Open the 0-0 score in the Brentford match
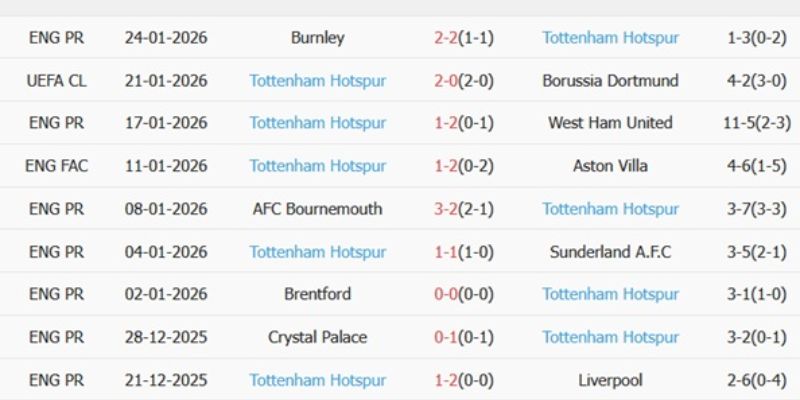 [x=445, y=294]
